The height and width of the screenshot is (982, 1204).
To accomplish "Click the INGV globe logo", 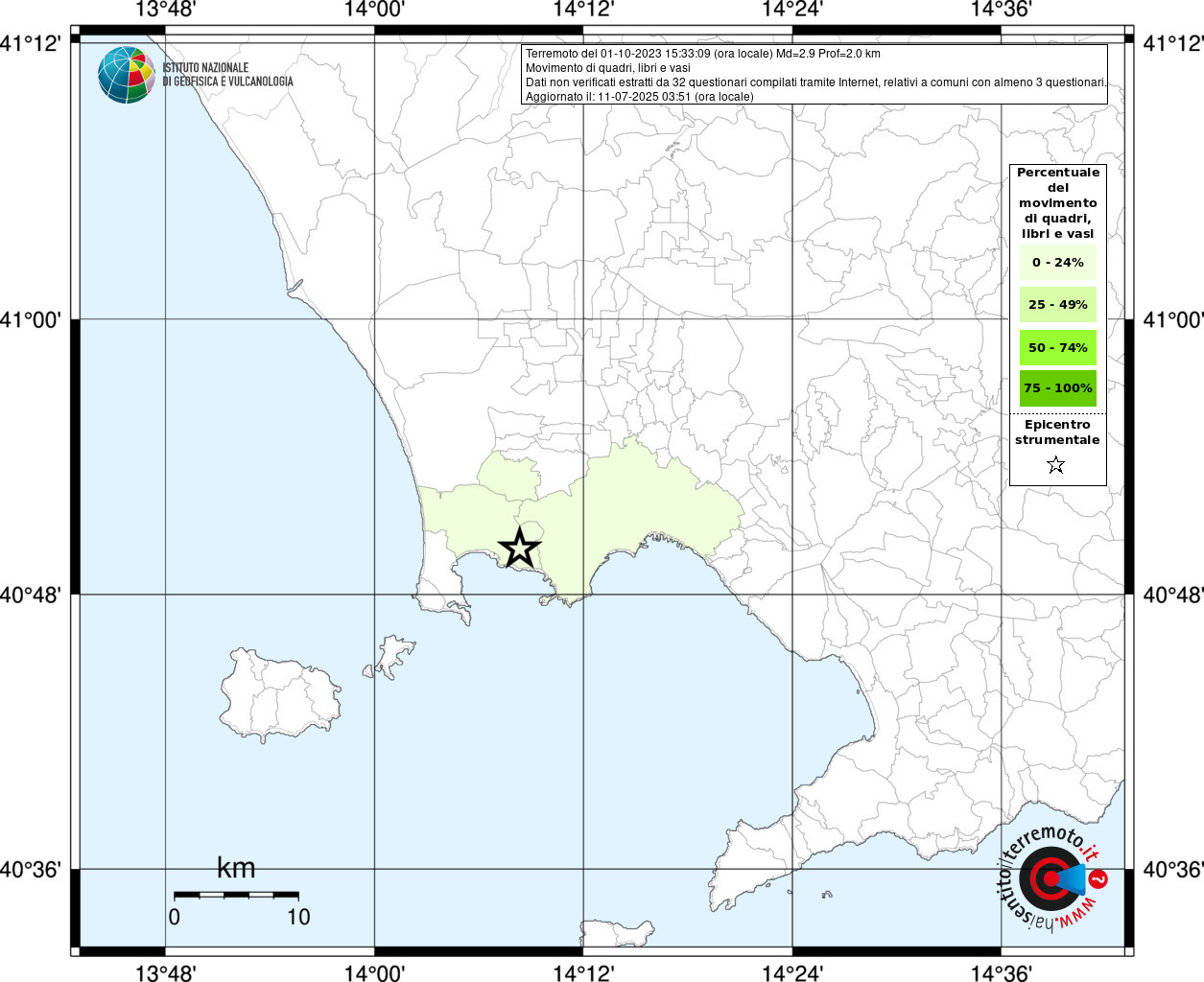I will tap(126, 75).
